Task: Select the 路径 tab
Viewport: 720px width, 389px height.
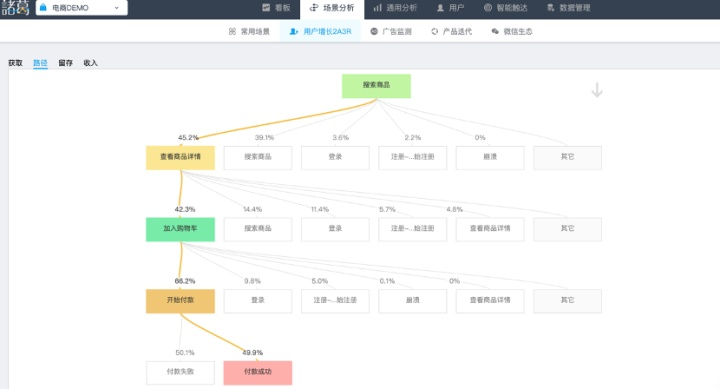Action: [40, 63]
